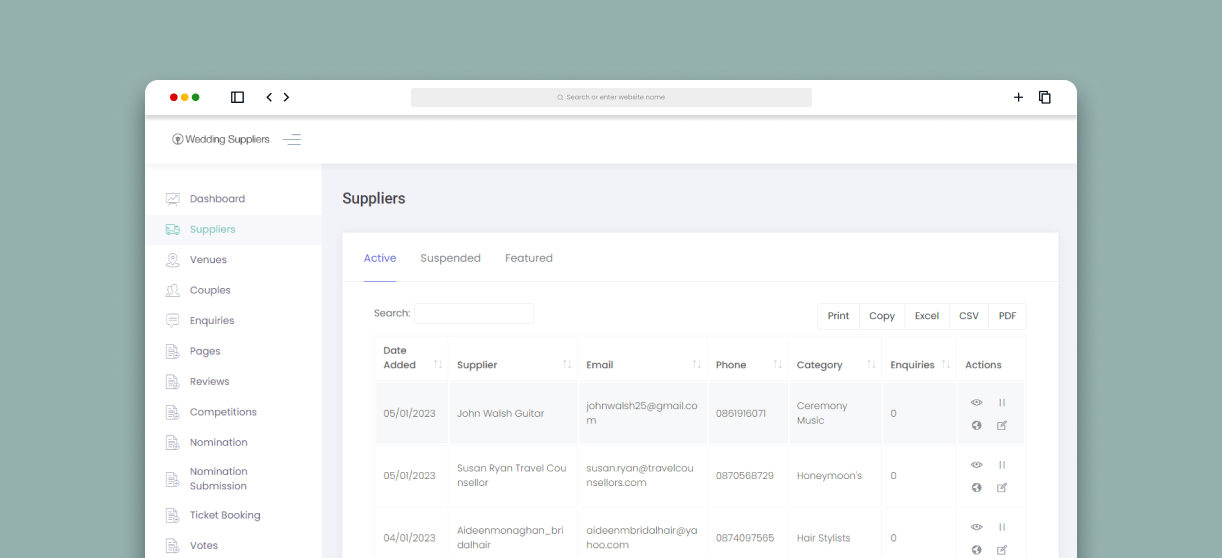Sort the table by Supplier column arrows
The image size is (1222, 558).
567,365
